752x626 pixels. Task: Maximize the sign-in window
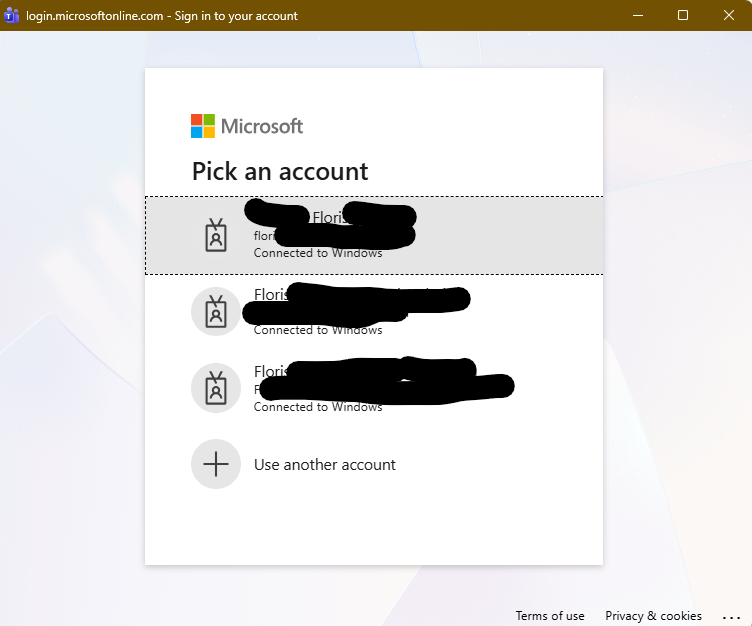click(683, 15)
